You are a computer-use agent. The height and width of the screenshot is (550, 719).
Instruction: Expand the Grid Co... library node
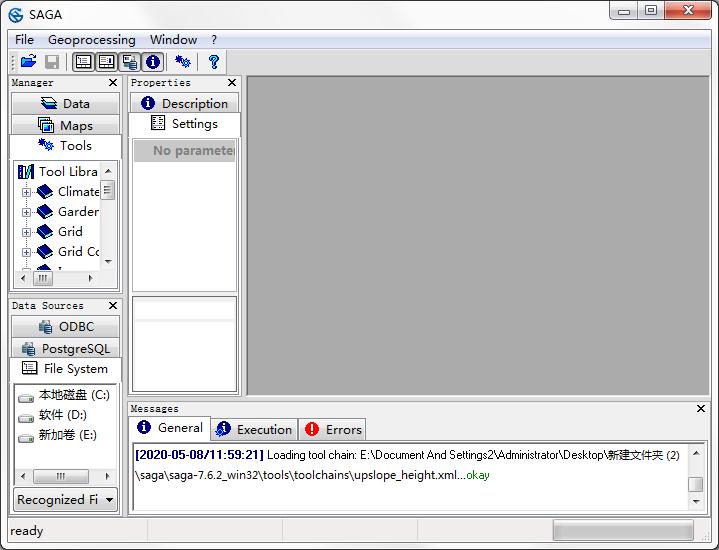pos(26,252)
